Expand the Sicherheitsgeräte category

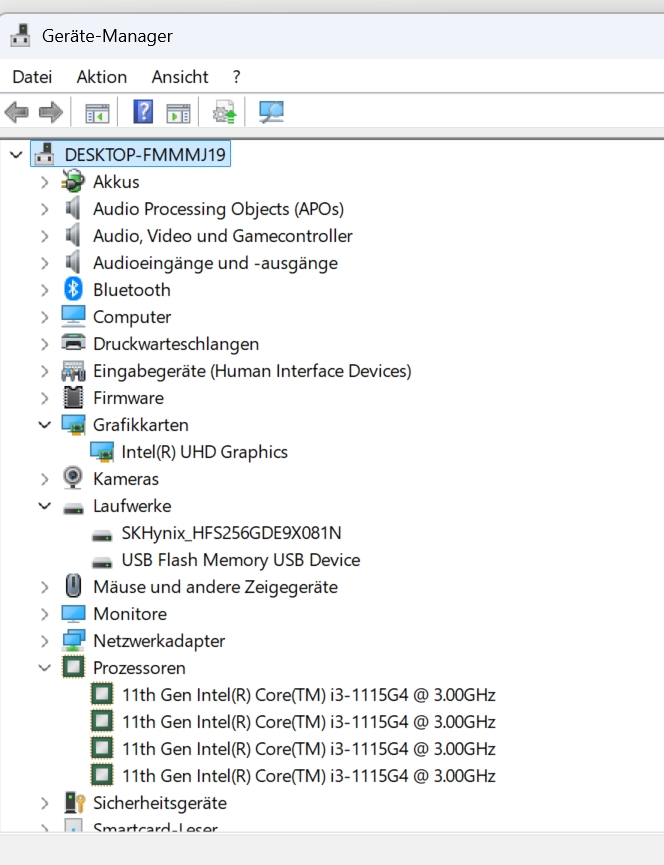(45, 803)
